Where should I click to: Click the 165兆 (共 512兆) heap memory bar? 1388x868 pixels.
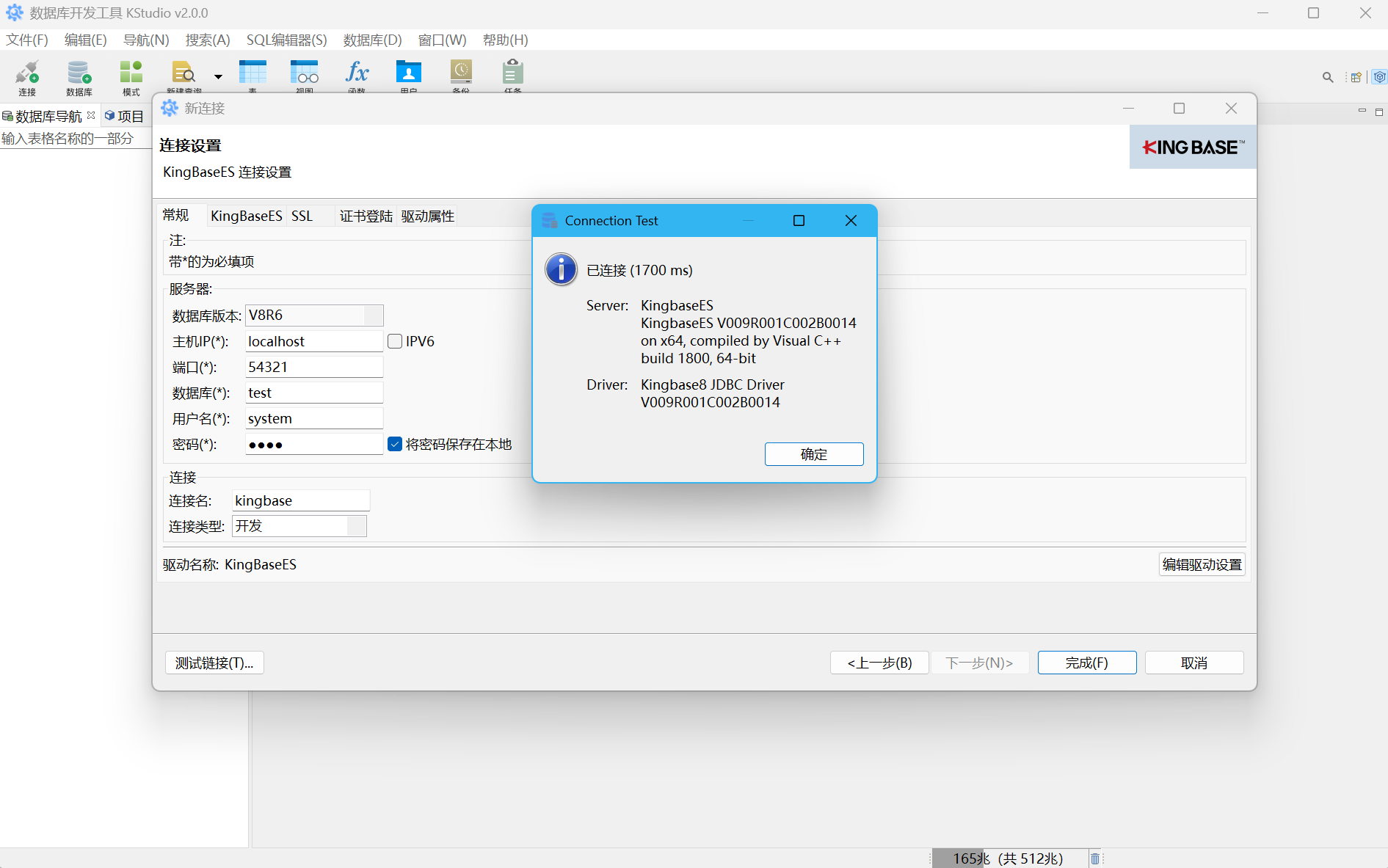click(x=1009, y=858)
